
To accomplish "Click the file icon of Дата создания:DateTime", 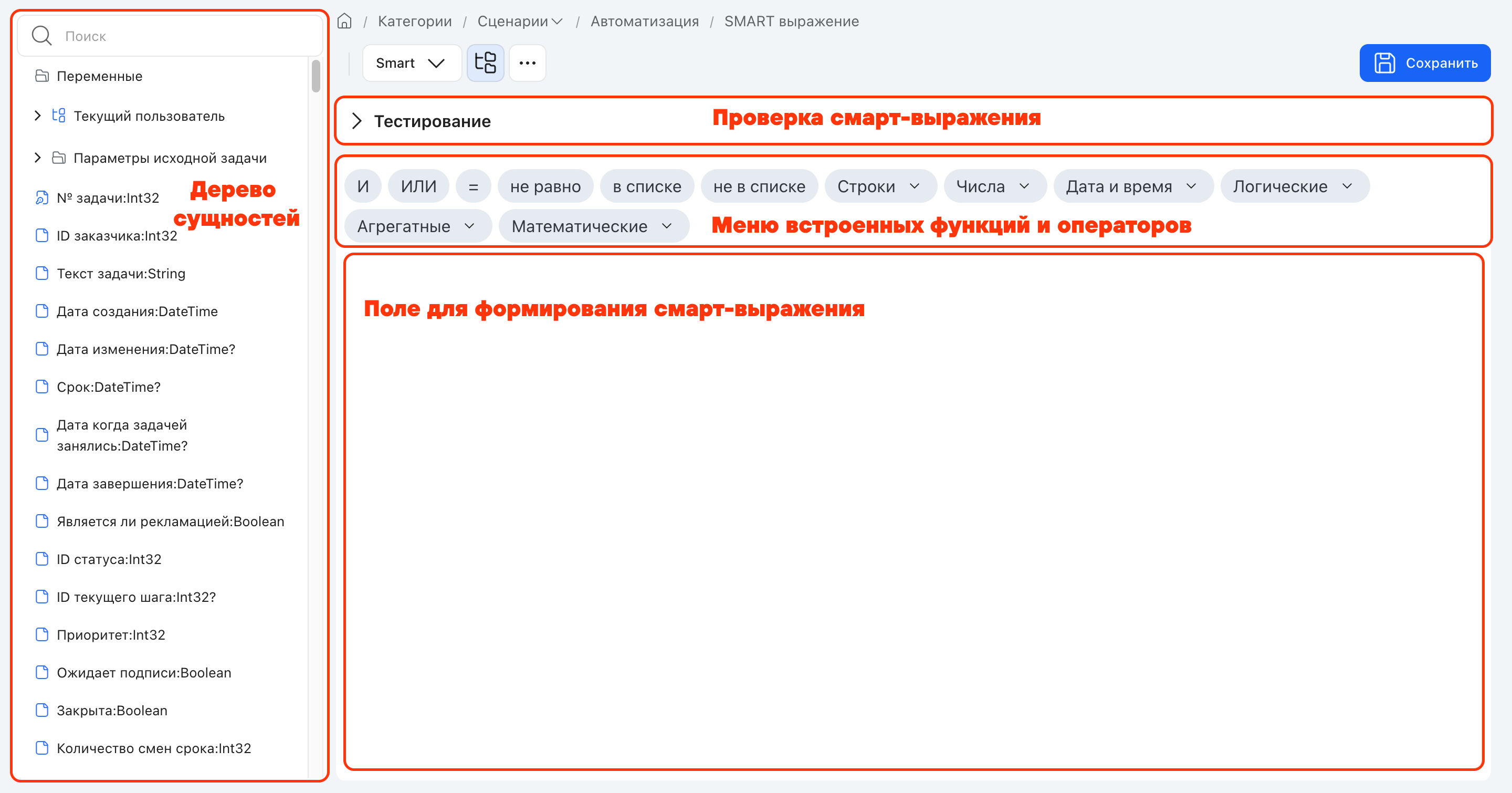I will pos(41,311).
